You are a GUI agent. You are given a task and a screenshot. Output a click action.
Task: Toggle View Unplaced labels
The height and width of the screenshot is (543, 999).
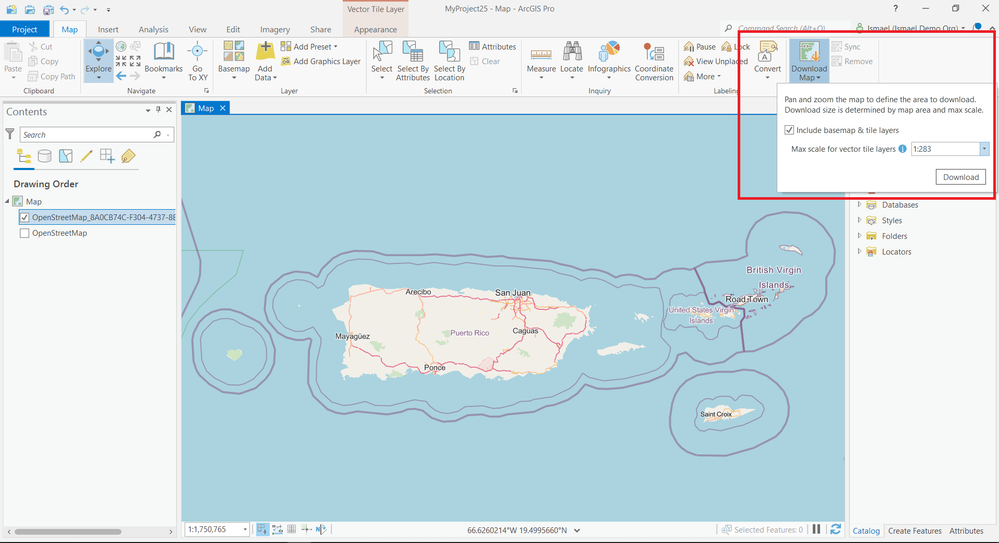[x=715, y=61]
